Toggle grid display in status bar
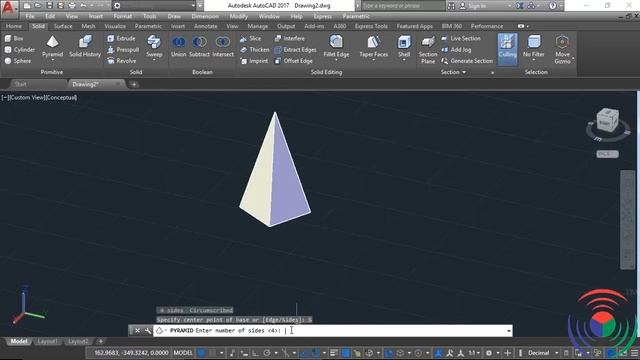The height and width of the screenshot is (360, 640). tap(202, 353)
